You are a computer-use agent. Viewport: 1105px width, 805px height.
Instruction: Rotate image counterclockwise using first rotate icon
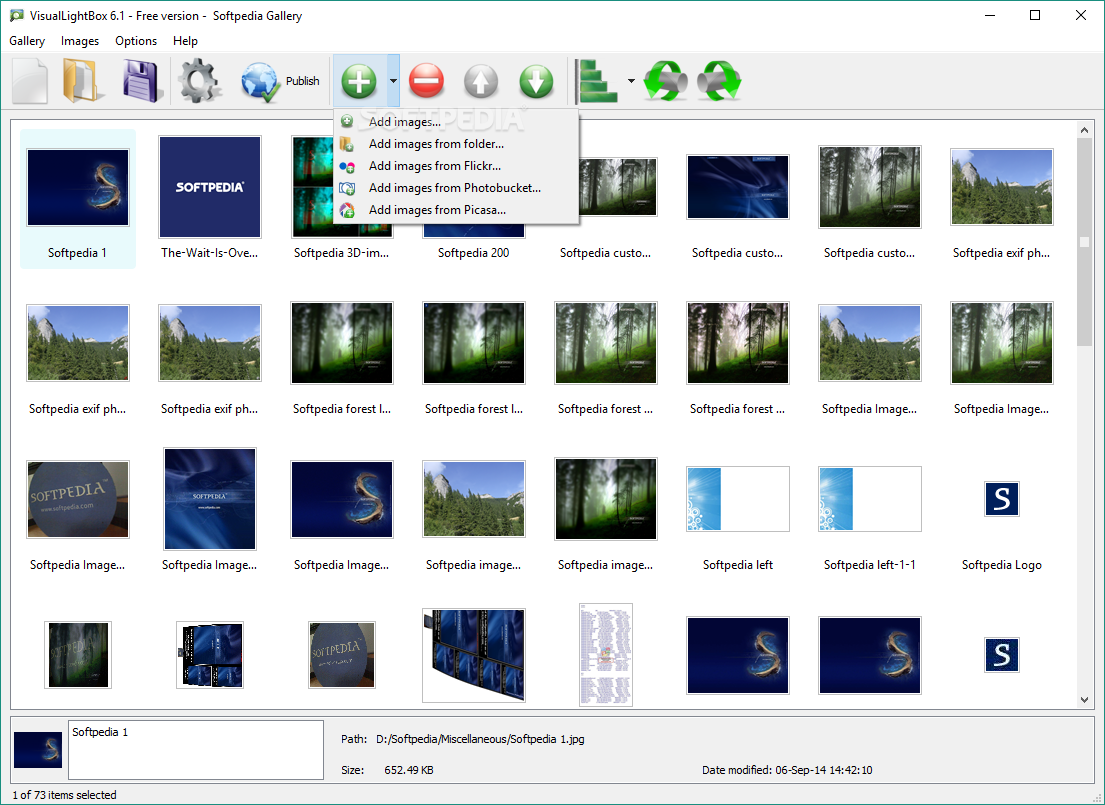pyautogui.click(x=665, y=81)
